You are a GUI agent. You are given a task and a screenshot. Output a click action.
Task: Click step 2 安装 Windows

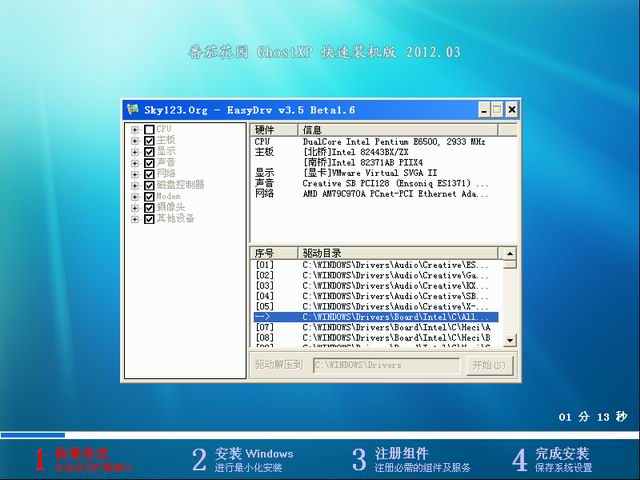click(242, 460)
